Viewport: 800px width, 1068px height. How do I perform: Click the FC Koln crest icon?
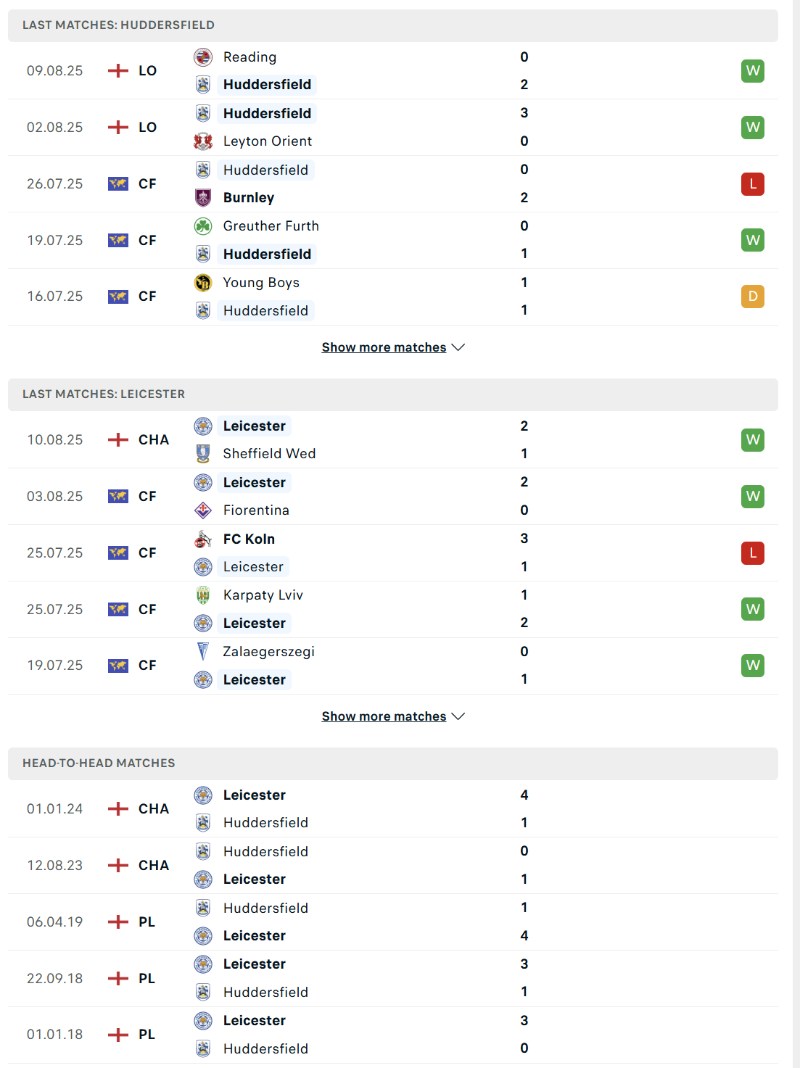[x=203, y=539]
